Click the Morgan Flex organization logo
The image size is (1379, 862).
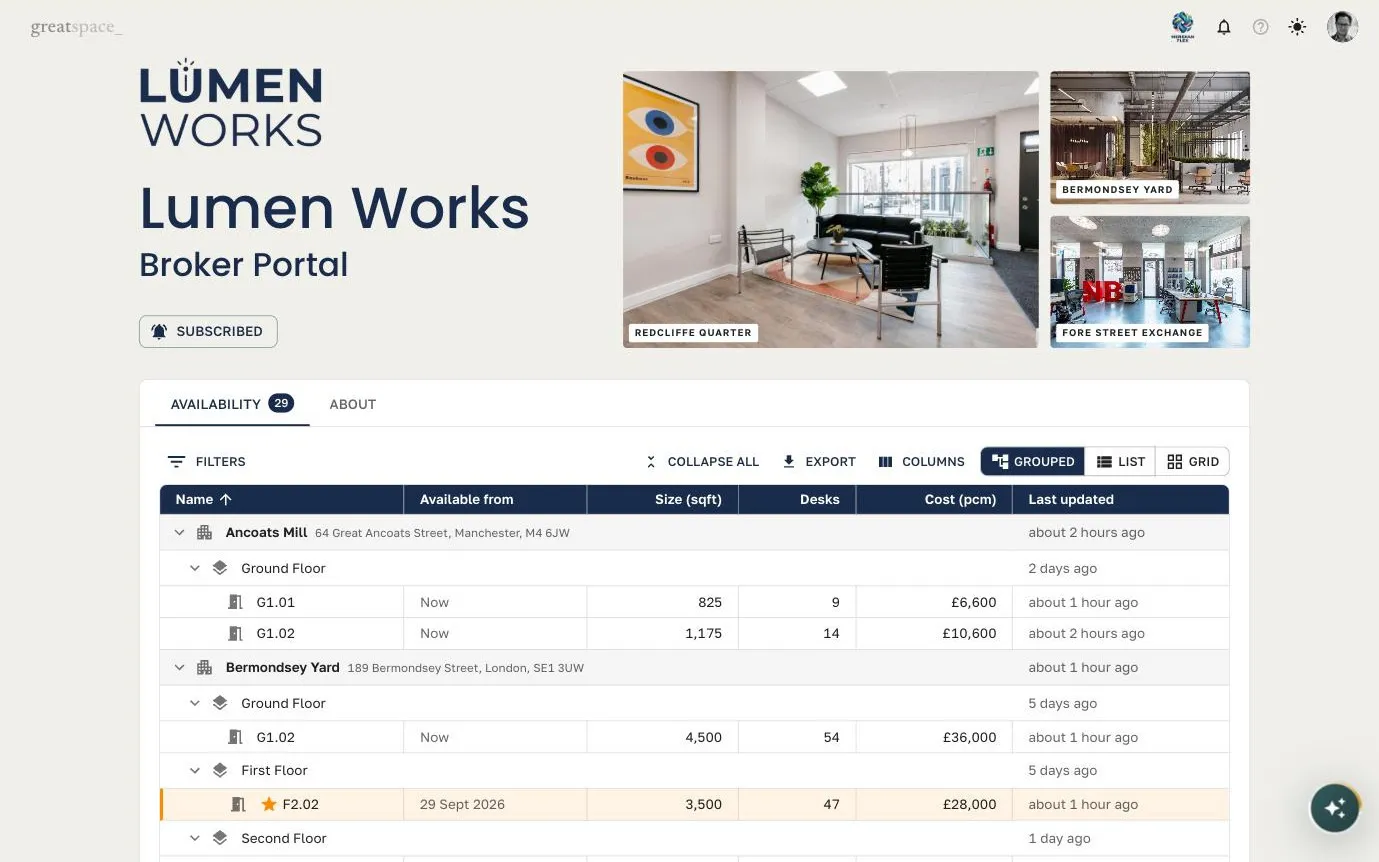click(x=1183, y=27)
